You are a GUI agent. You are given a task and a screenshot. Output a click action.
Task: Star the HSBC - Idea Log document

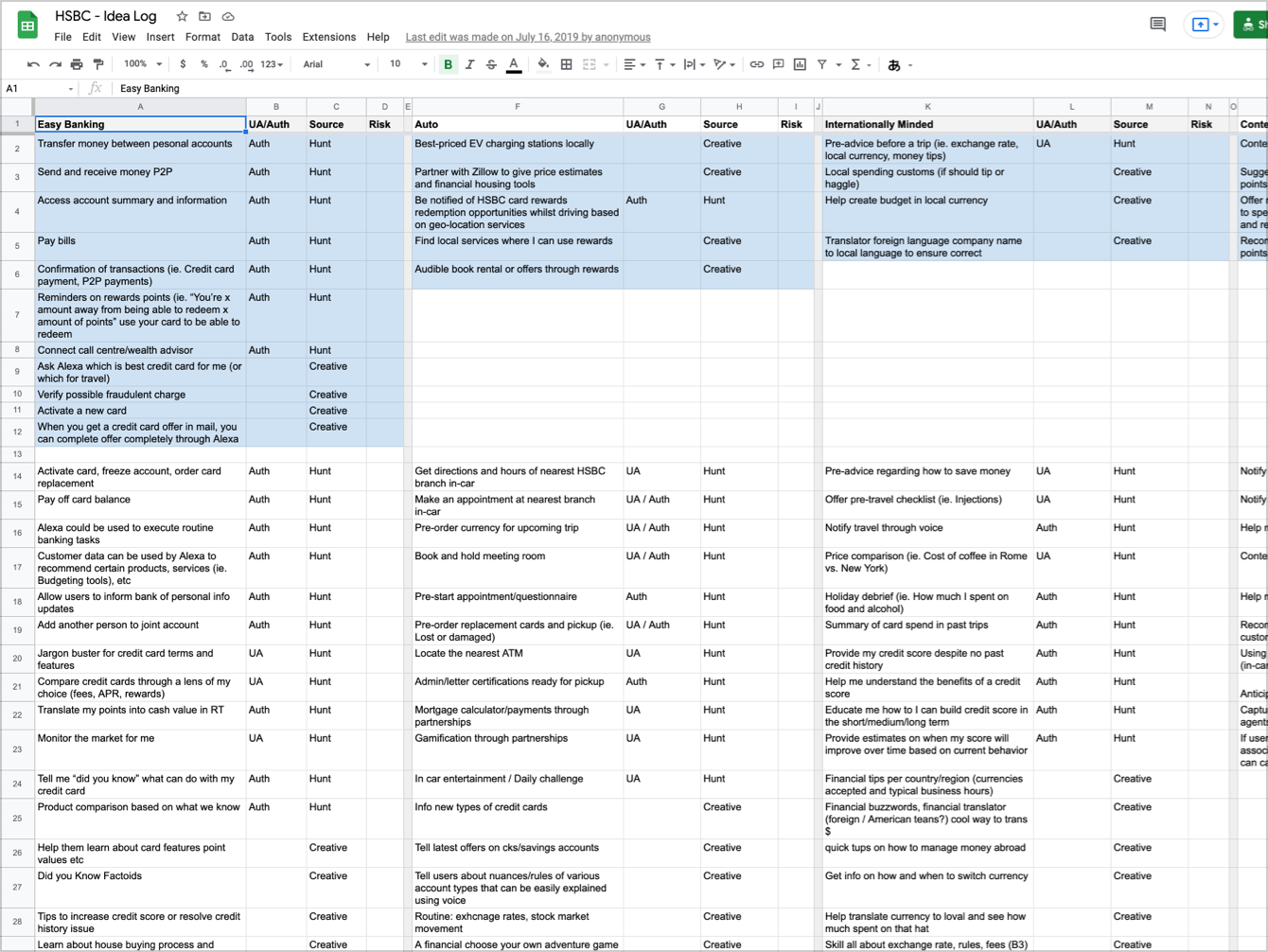[x=182, y=16]
